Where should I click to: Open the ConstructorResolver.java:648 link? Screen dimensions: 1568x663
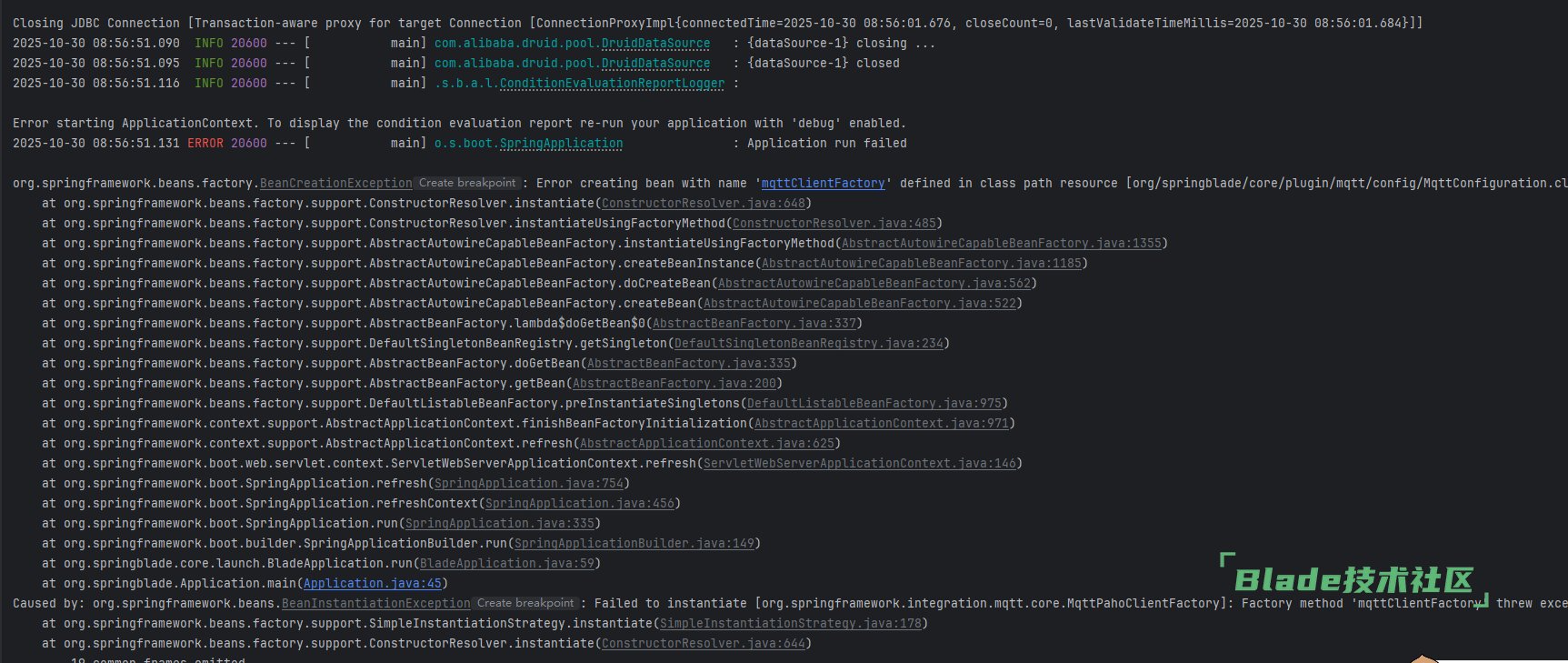point(704,204)
